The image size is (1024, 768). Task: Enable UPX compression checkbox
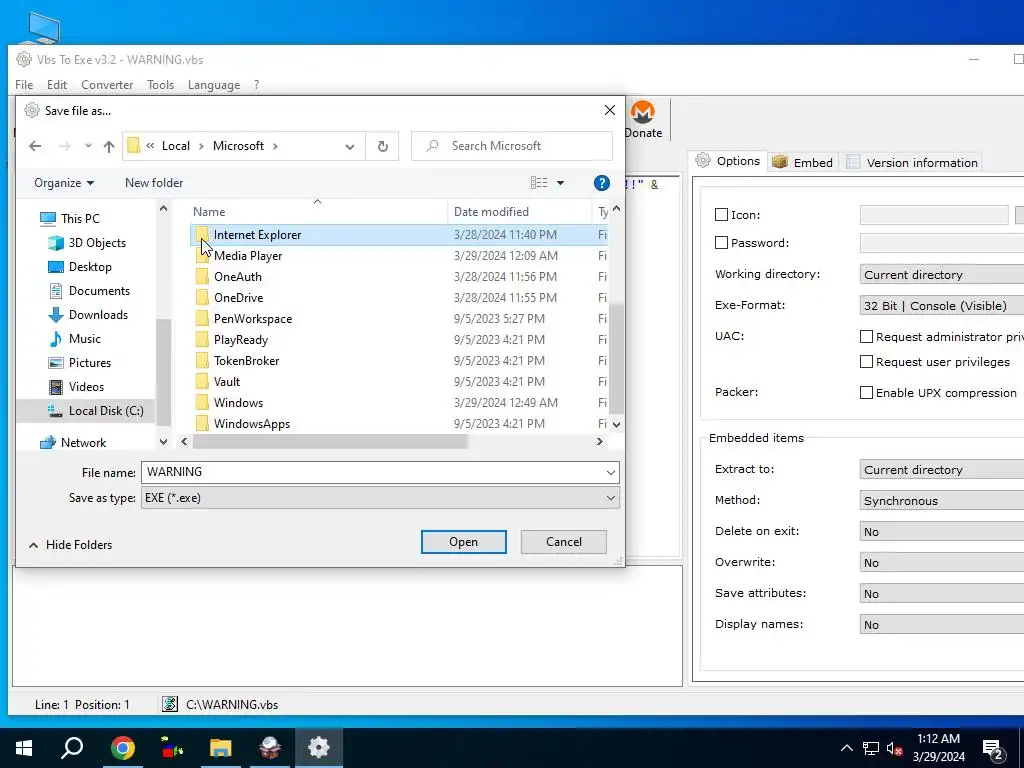866,393
